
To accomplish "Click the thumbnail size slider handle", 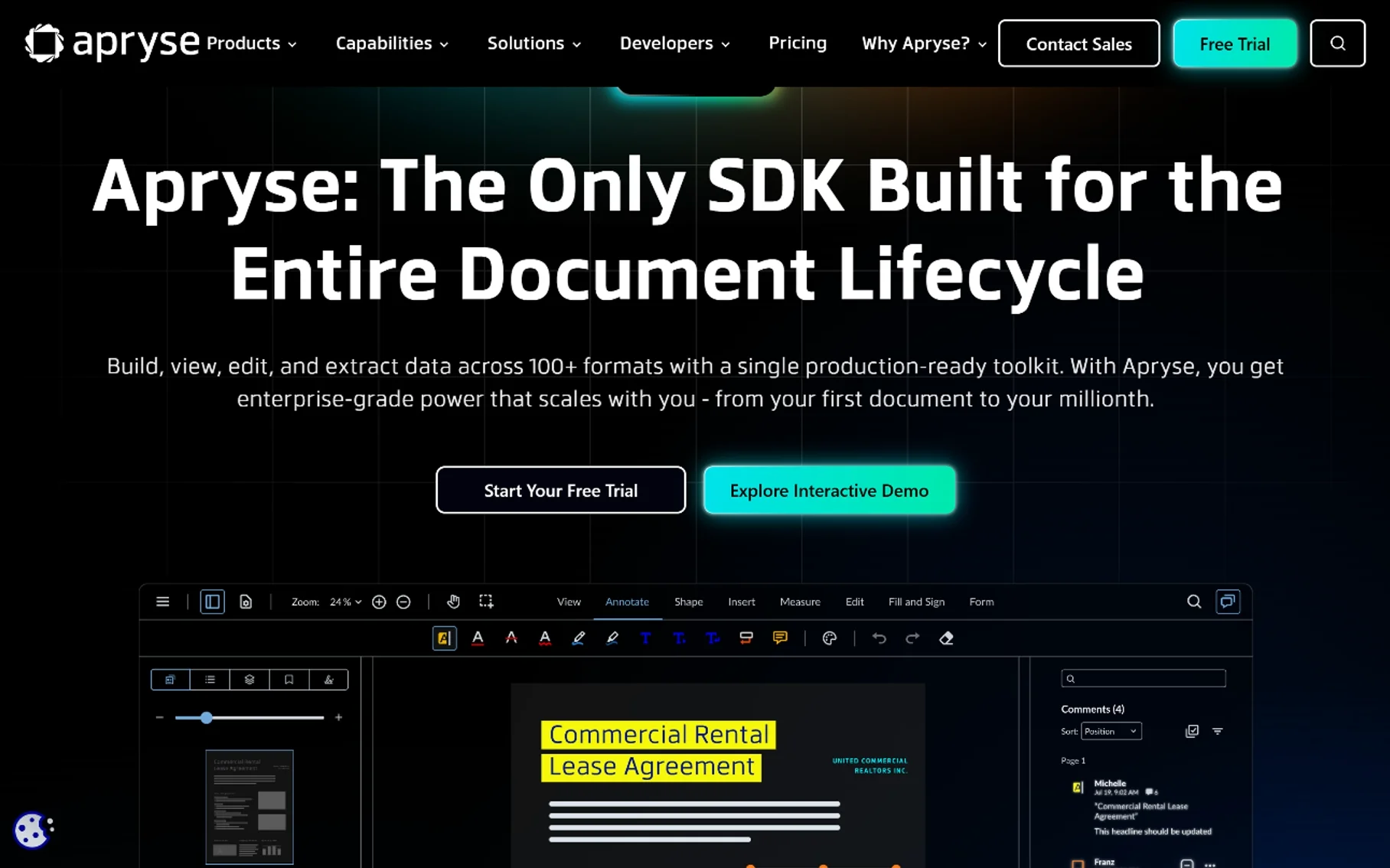I will tap(206, 718).
